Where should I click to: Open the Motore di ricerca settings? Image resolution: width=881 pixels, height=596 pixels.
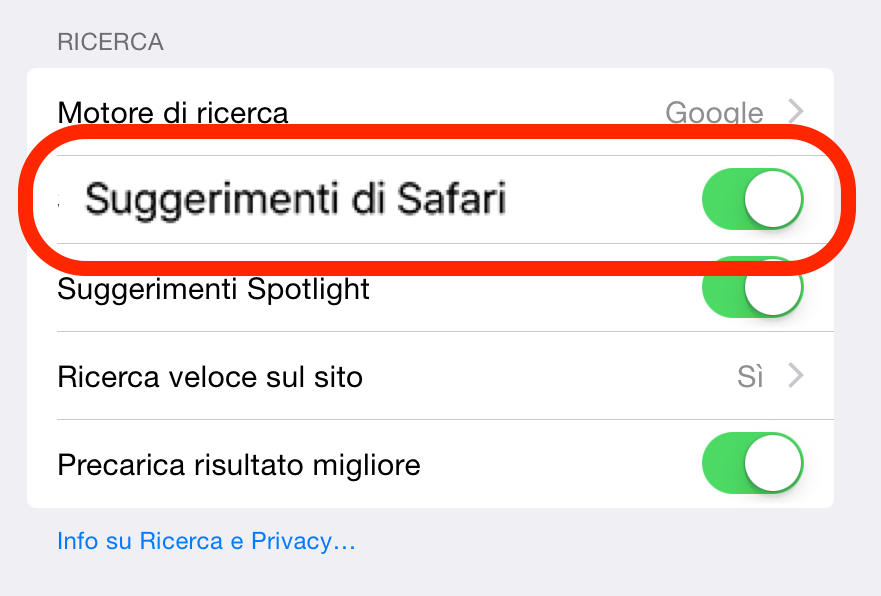point(430,113)
